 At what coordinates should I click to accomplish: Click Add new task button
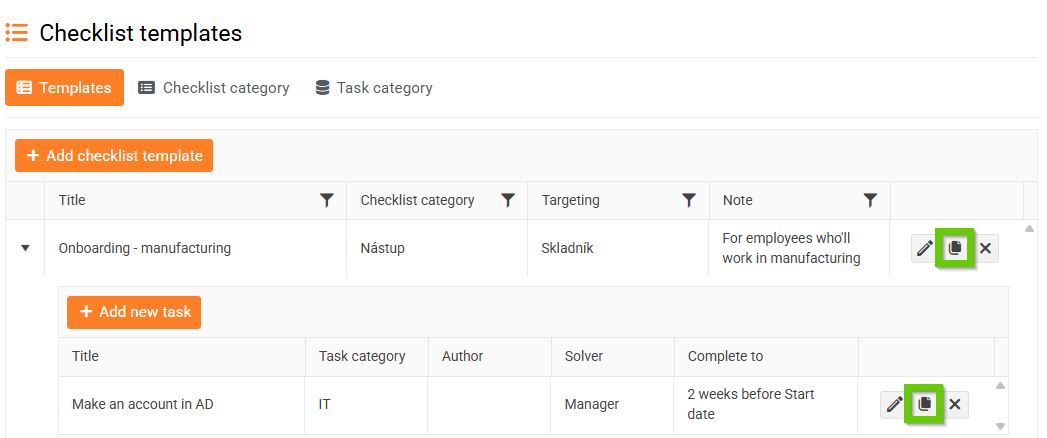tap(134, 312)
